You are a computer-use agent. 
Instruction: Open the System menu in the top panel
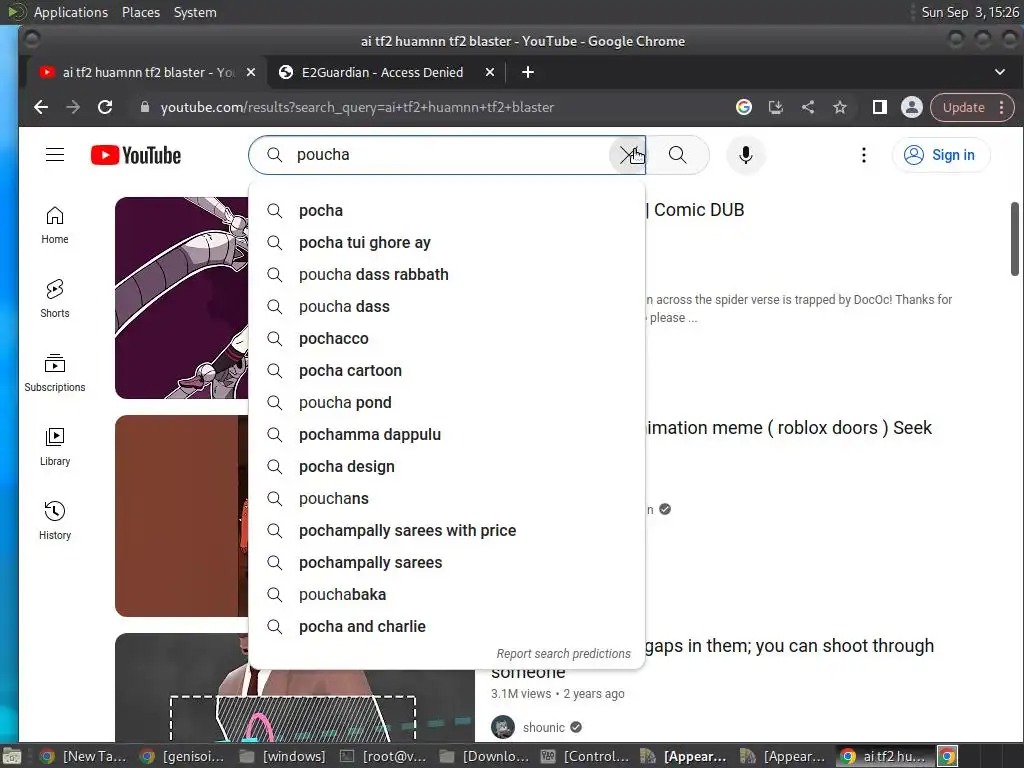(x=195, y=12)
